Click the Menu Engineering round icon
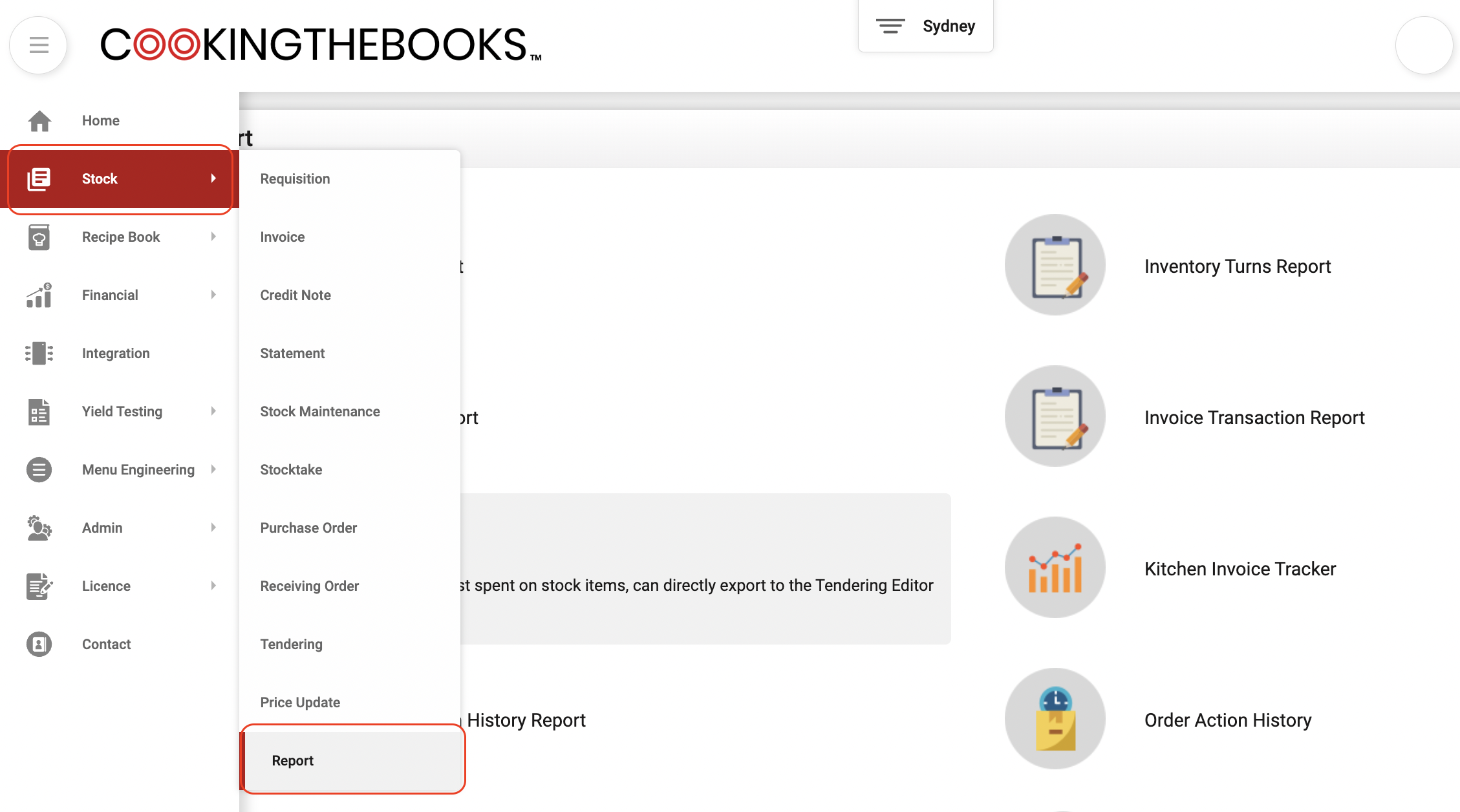The height and width of the screenshot is (812, 1460). coord(39,470)
